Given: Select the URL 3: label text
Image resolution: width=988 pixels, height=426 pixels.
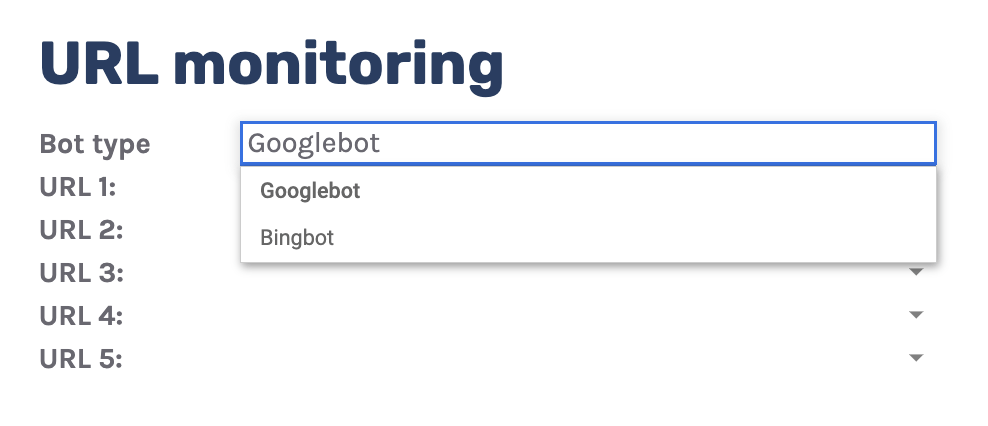Looking at the screenshot, I should [x=81, y=273].
